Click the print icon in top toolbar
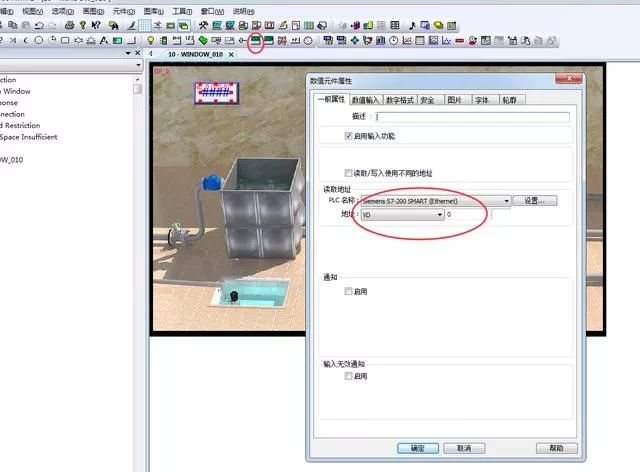The width and height of the screenshot is (640, 472). (x=69, y=25)
